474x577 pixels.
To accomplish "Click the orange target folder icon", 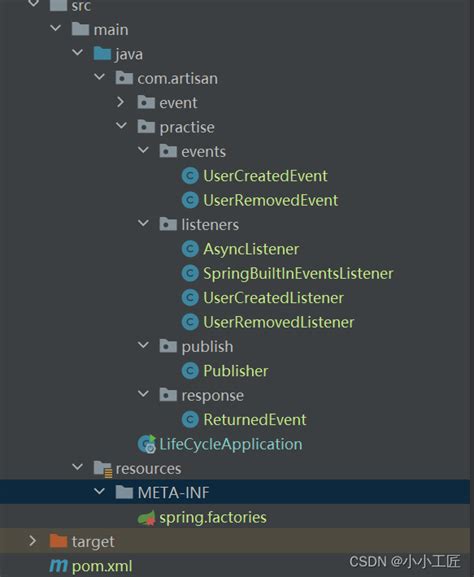I will [x=59, y=541].
